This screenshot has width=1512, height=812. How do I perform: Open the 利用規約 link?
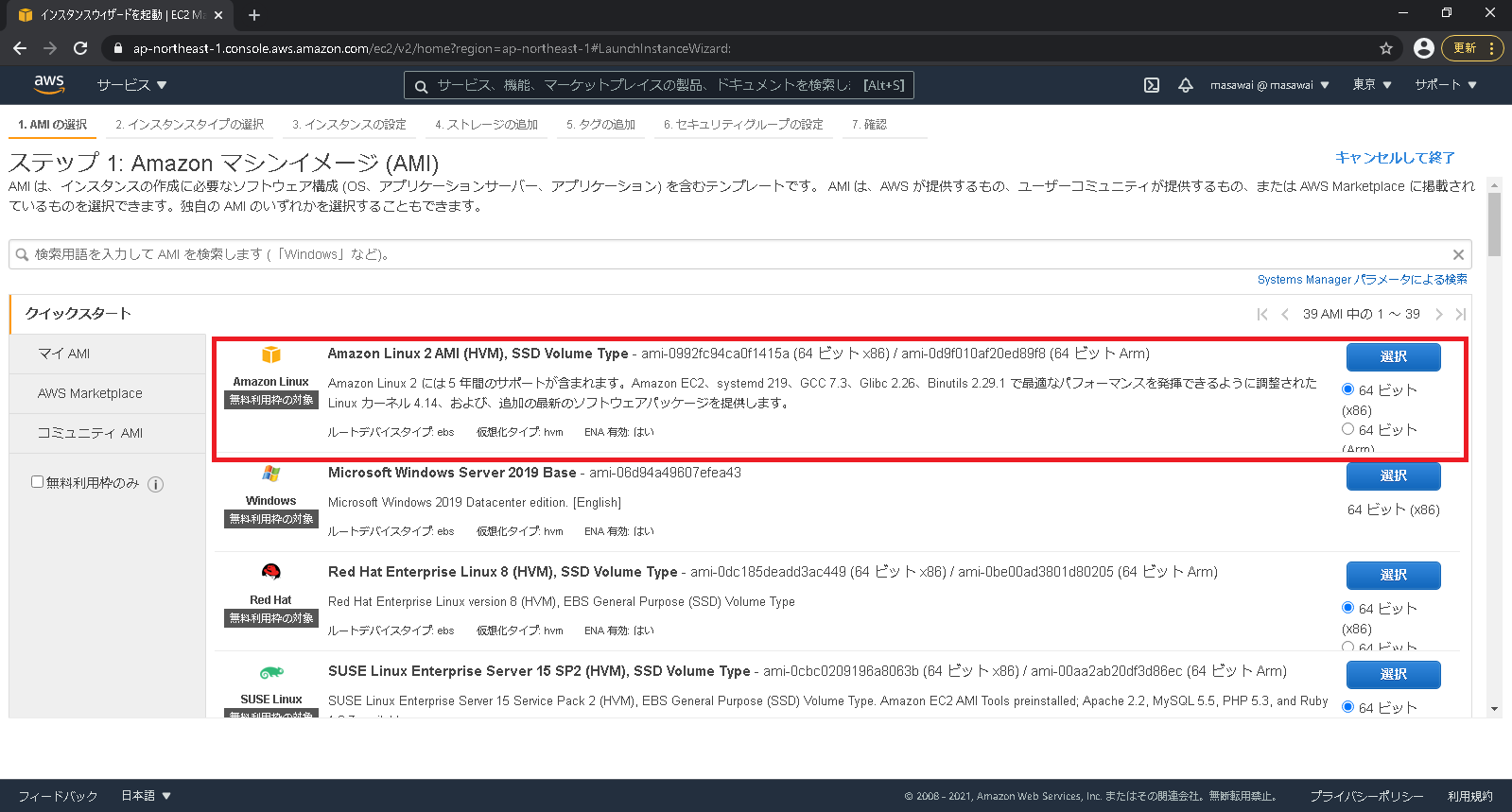click(1469, 796)
